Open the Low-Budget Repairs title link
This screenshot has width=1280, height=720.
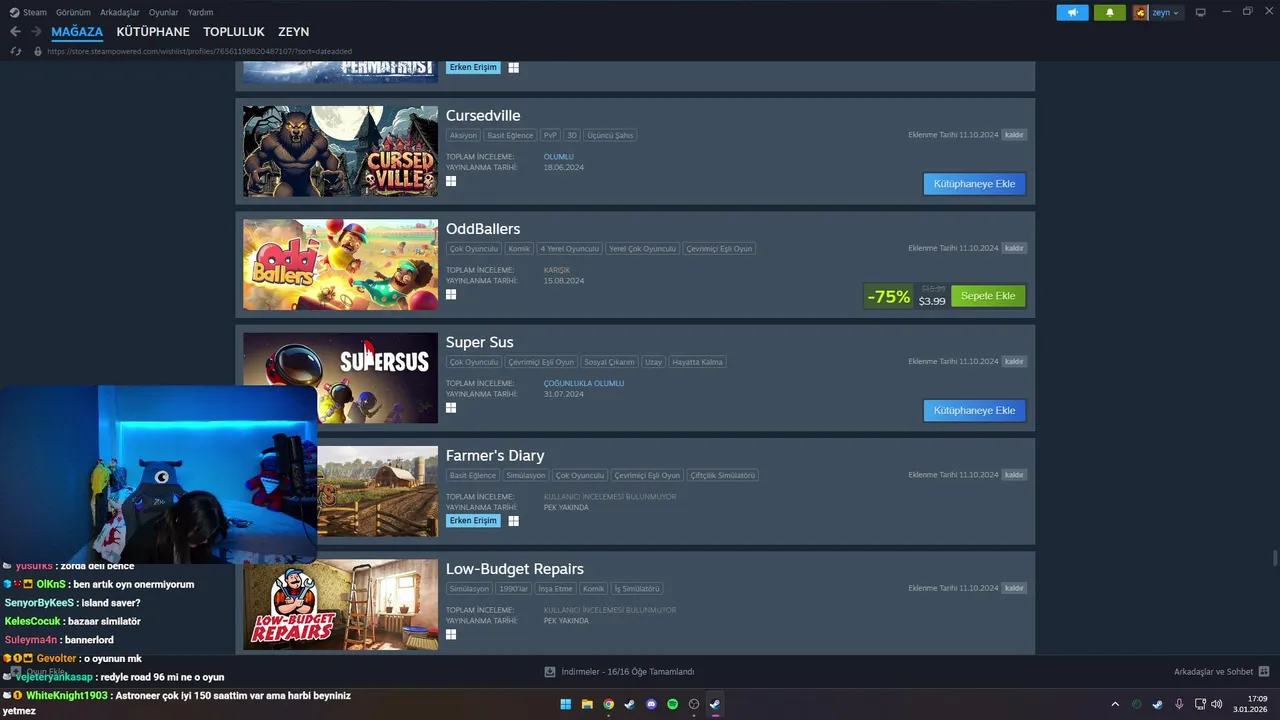coord(515,569)
